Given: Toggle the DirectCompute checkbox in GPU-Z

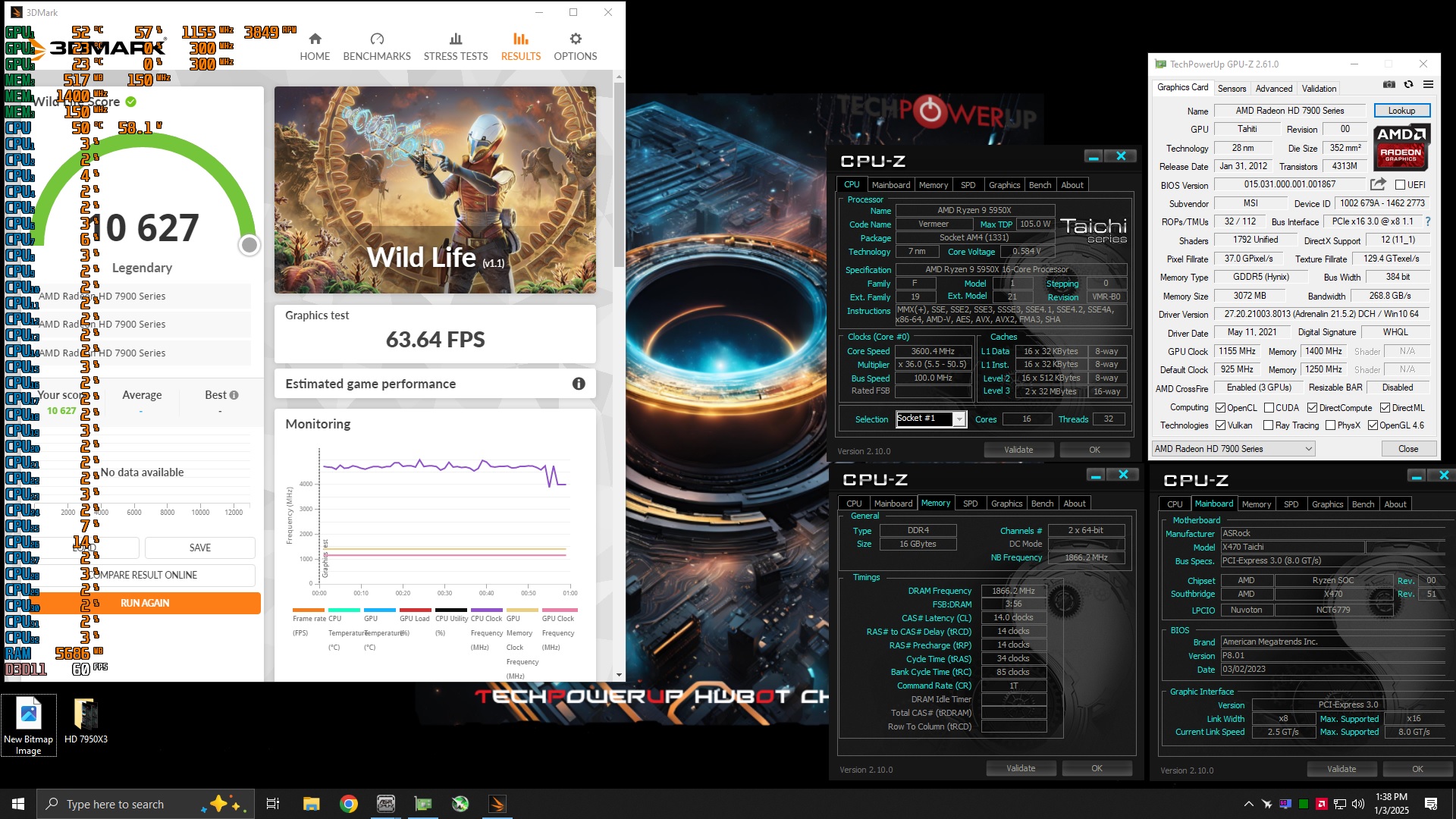Looking at the screenshot, I should click(1312, 408).
